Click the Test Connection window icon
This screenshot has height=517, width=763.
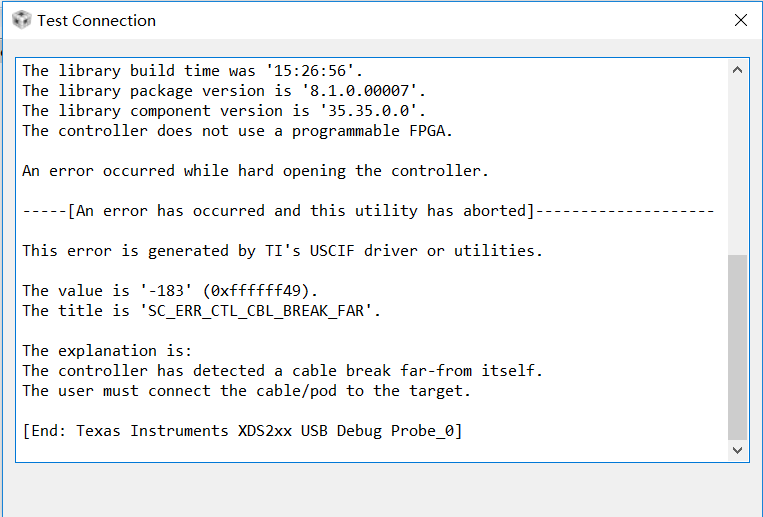click(x=21, y=20)
